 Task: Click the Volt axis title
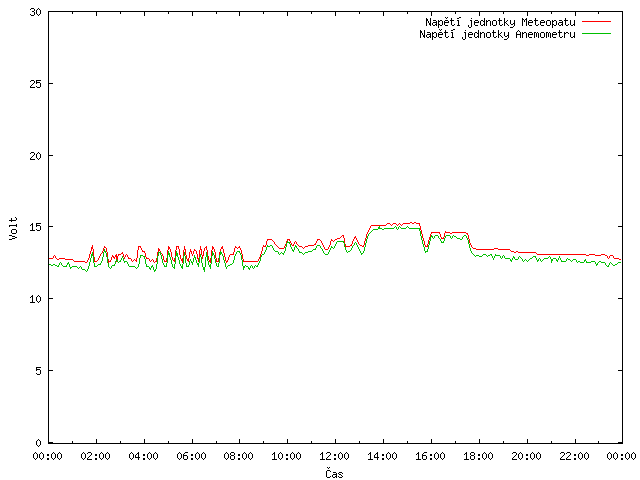pyautogui.click(x=13, y=228)
